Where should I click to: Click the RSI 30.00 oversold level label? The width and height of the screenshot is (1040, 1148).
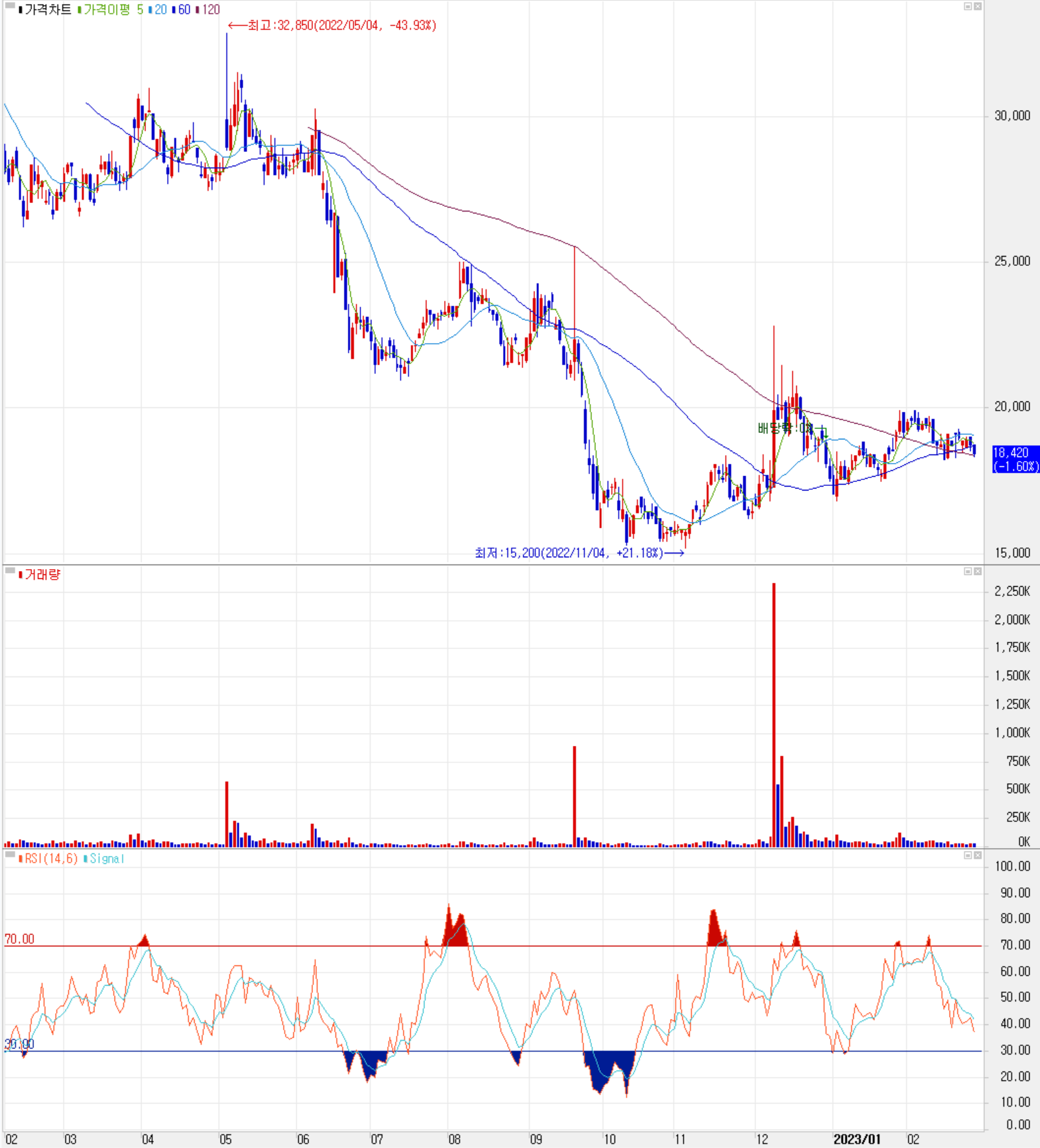click(x=20, y=1045)
